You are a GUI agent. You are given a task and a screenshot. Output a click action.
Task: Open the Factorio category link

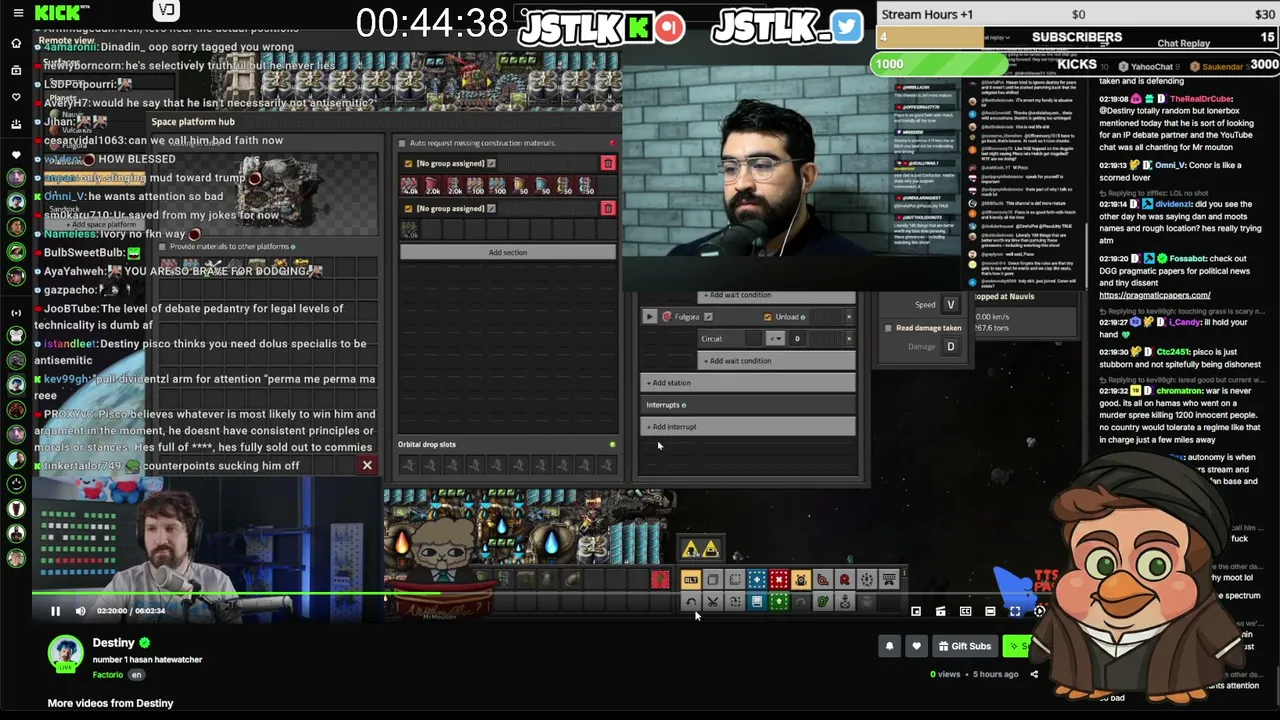pos(108,675)
